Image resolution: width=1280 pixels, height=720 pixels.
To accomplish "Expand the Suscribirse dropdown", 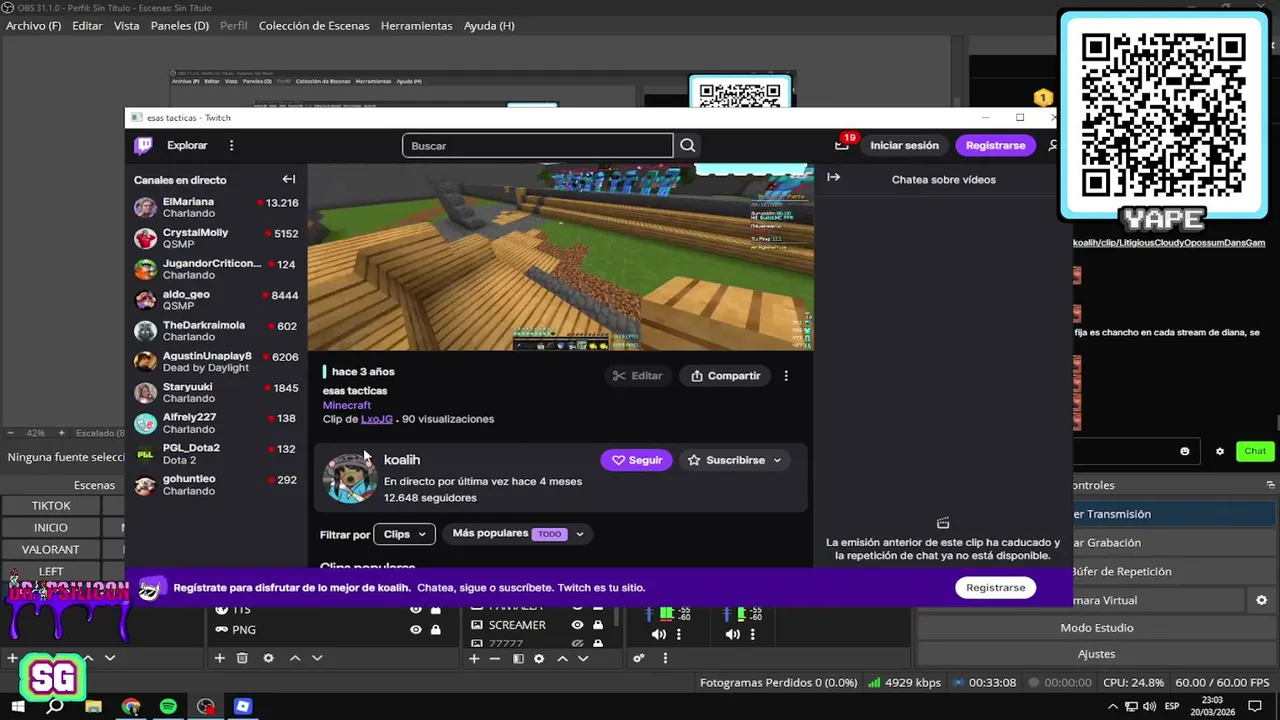I will (x=777, y=460).
